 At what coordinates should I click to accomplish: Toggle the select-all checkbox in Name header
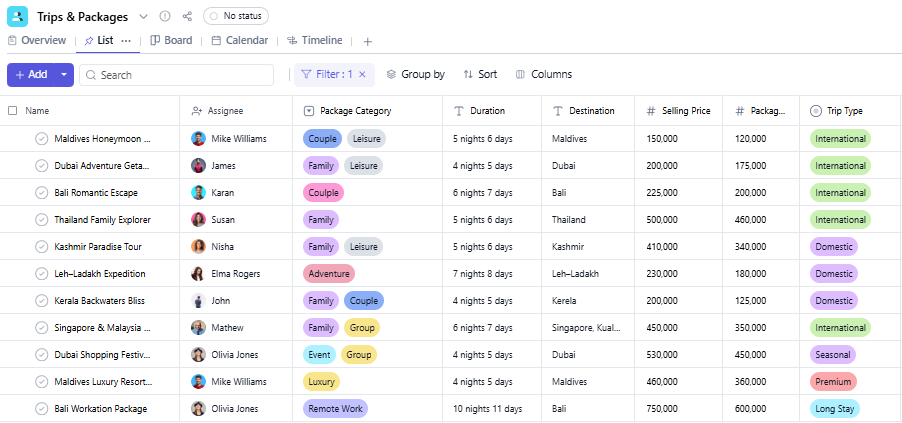(12, 111)
